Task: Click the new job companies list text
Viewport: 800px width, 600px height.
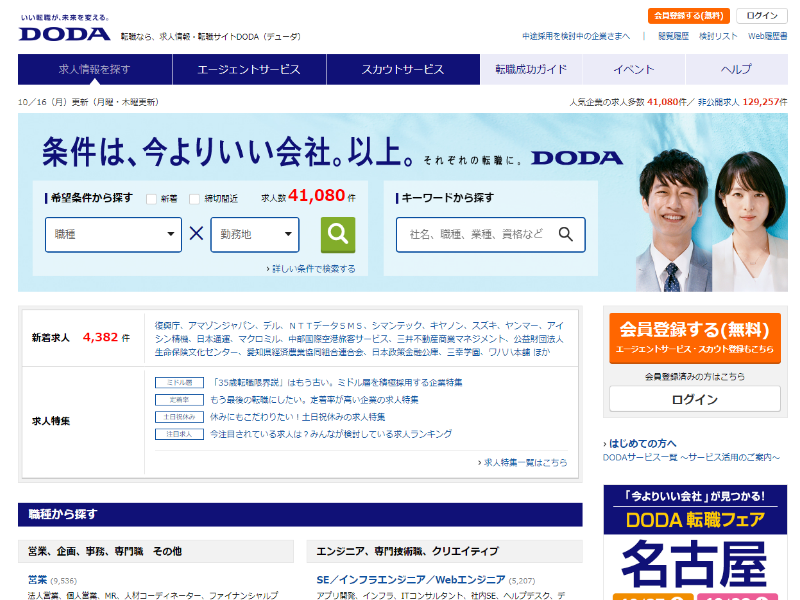Action: [359, 339]
